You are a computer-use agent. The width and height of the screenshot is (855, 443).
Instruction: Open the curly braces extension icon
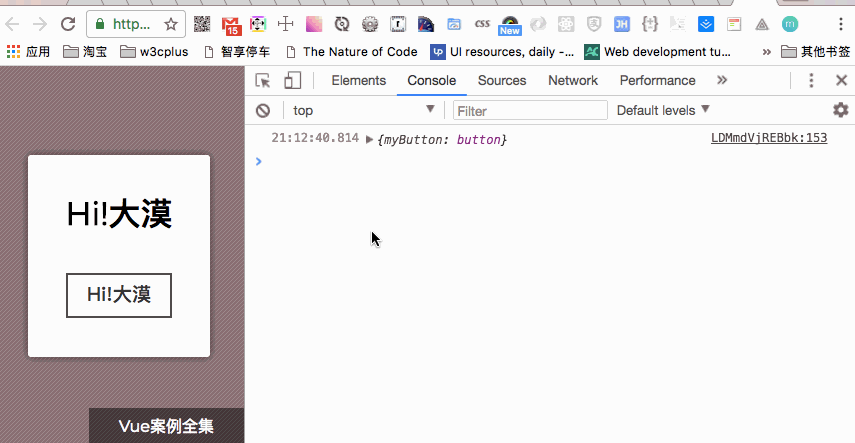[650, 24]
